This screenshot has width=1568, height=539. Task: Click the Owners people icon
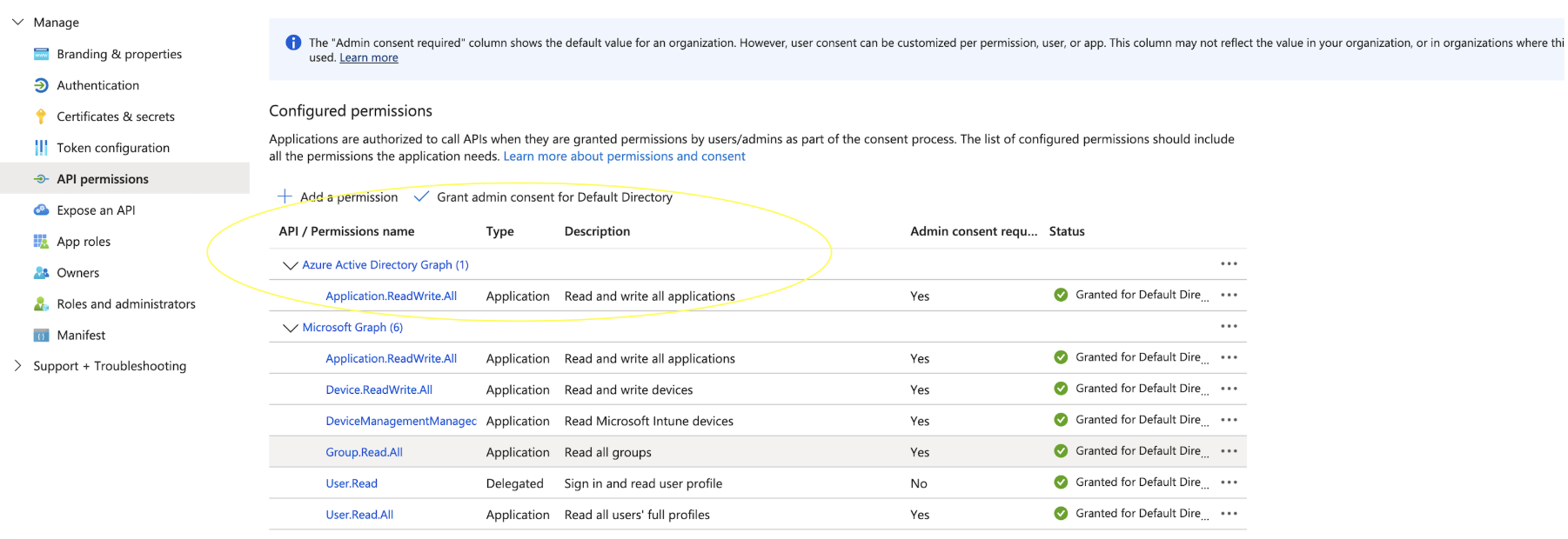[41, 273]
